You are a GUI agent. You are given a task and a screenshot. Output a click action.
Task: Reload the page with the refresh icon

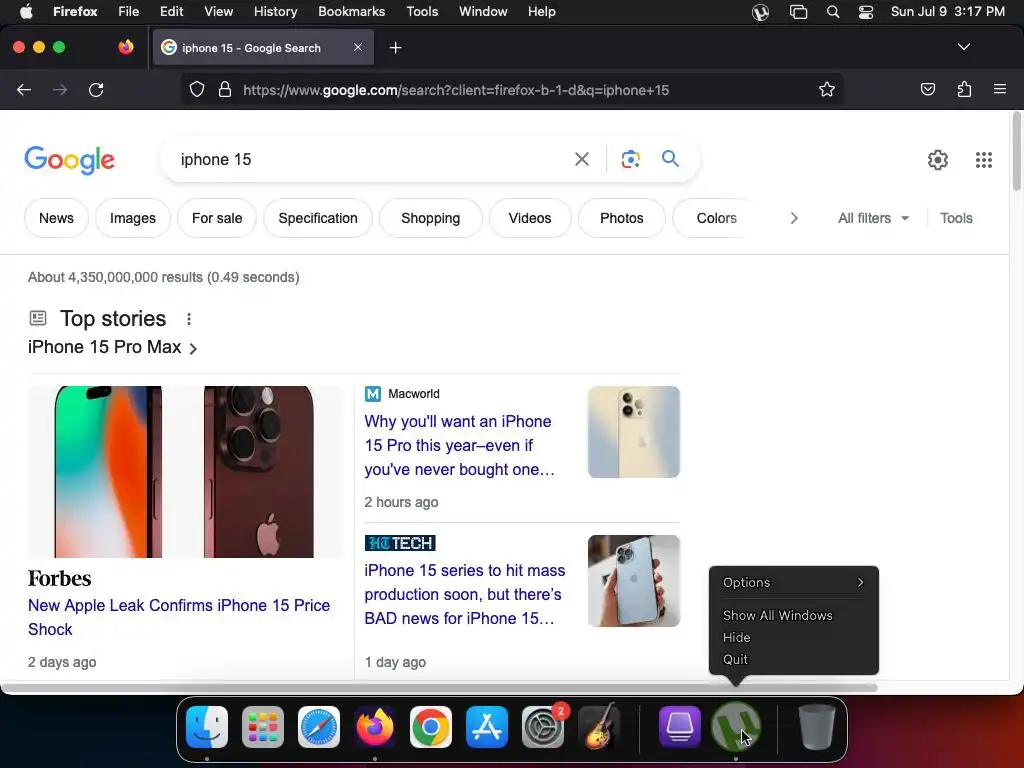tap(96, 89)
